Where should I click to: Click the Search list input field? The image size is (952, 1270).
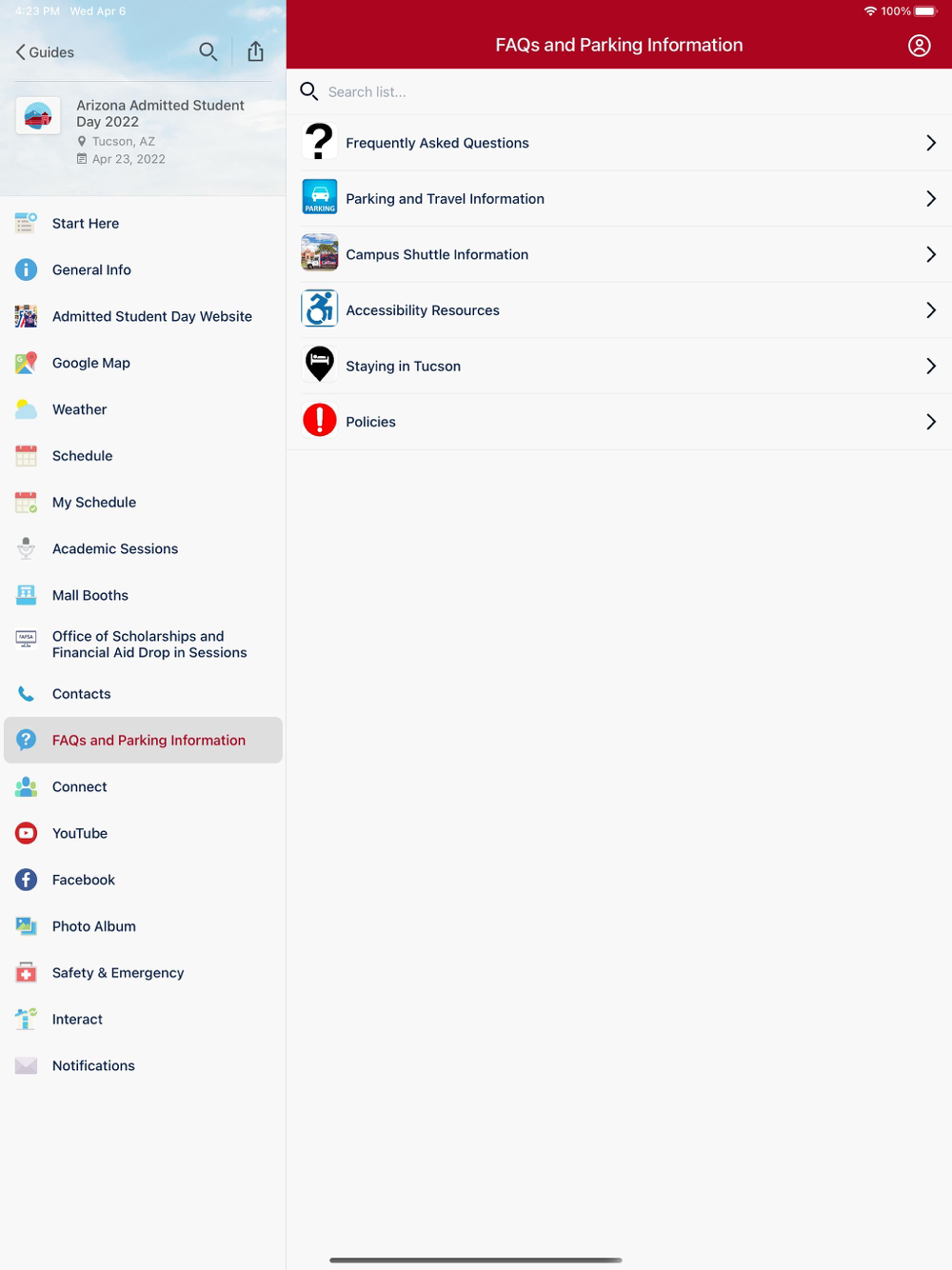pyautogui.click(x=619, y=91)
